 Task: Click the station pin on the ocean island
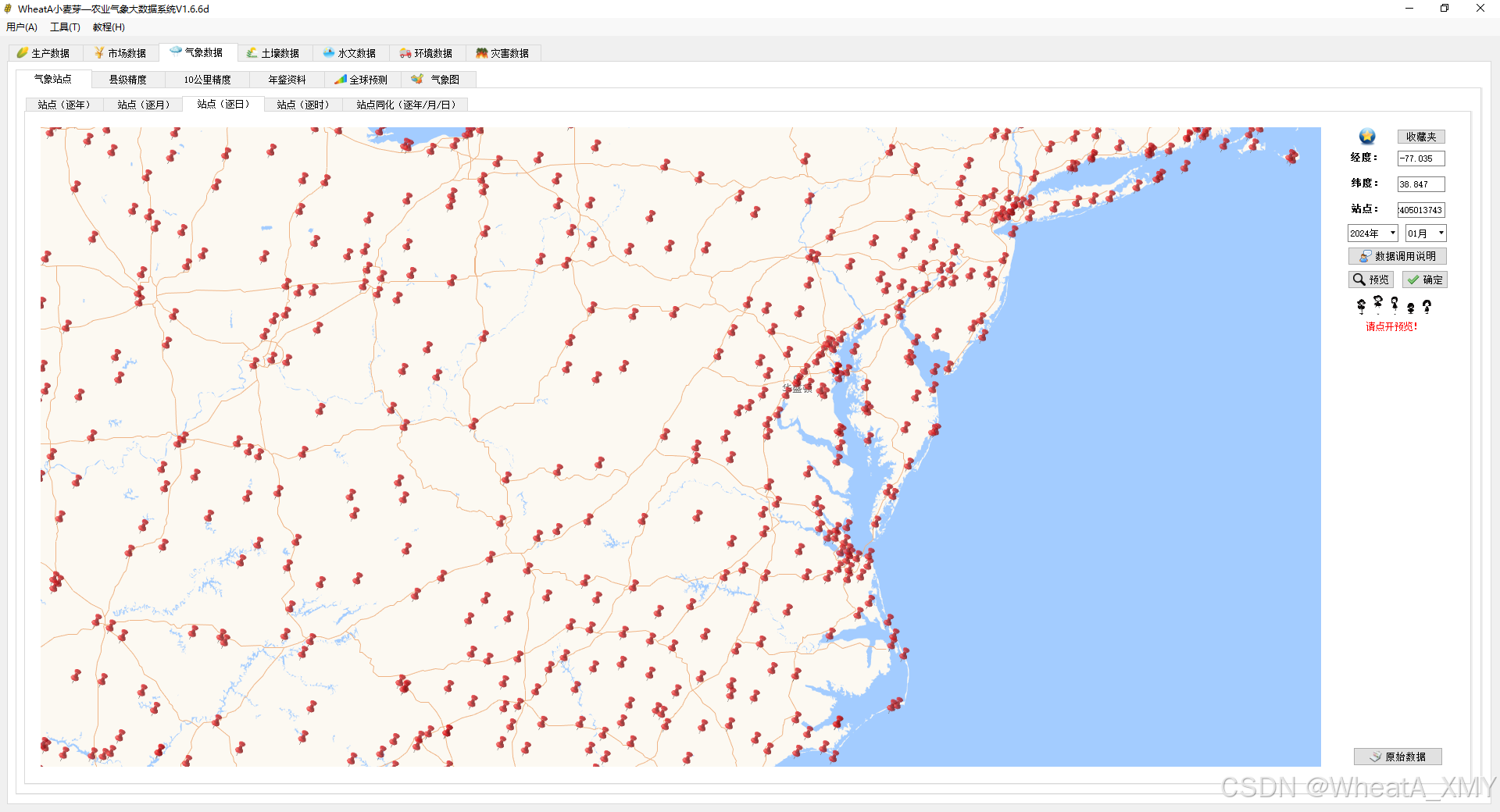[x=1291, y=156]
